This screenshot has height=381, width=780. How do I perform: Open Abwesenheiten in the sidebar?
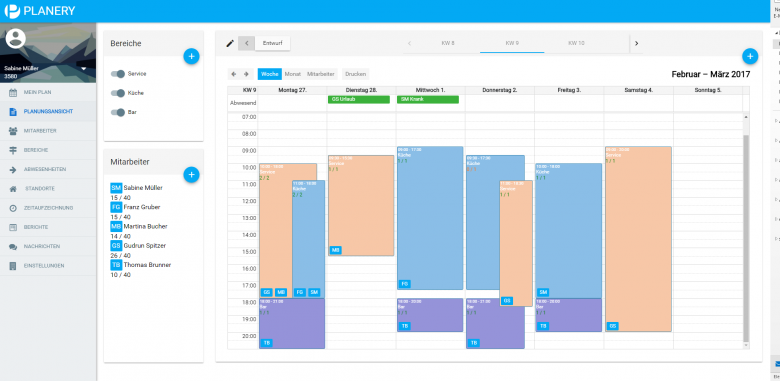[48, 169]
